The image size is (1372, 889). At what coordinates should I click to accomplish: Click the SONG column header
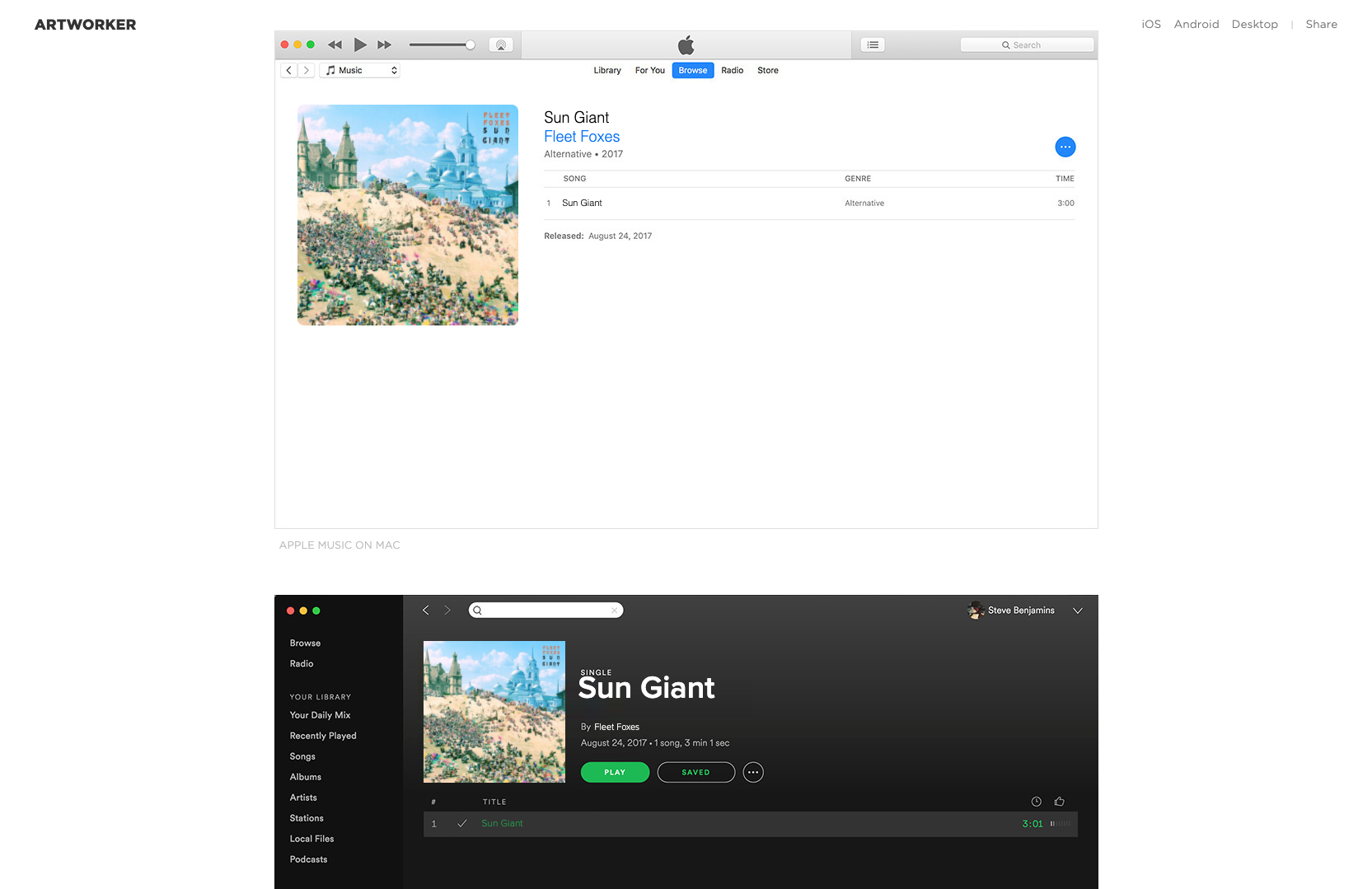575,179
